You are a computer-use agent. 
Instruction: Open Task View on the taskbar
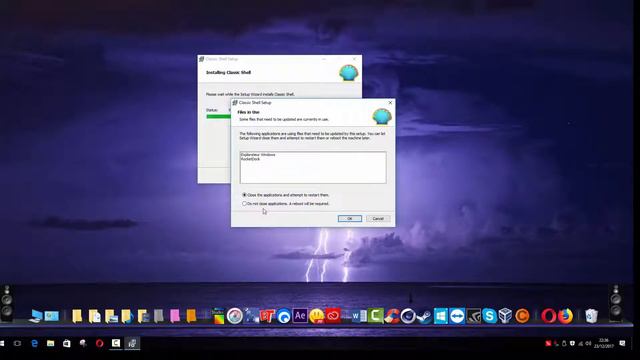(18, 343)
